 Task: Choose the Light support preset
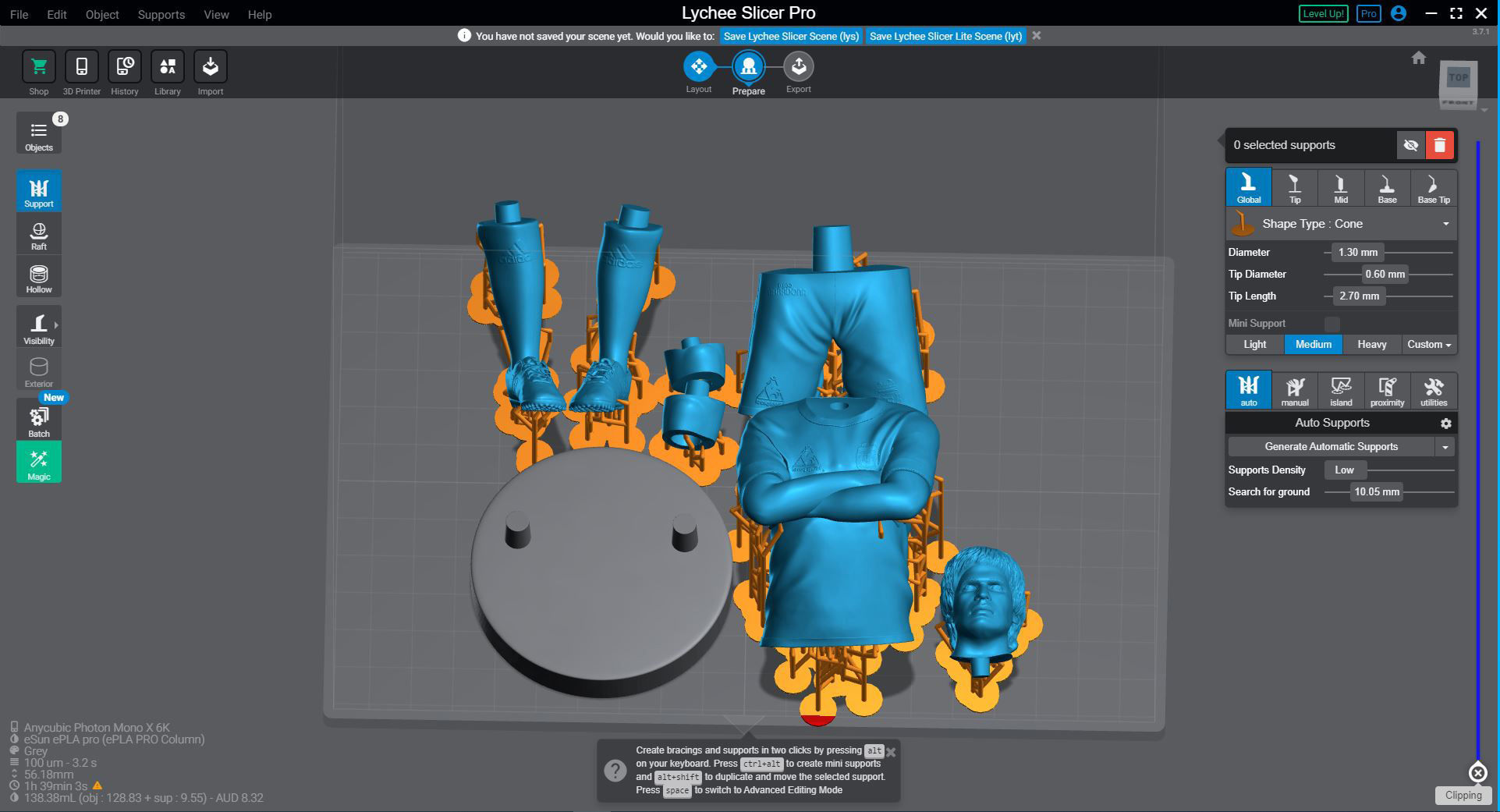click(x=1255, y=345)
